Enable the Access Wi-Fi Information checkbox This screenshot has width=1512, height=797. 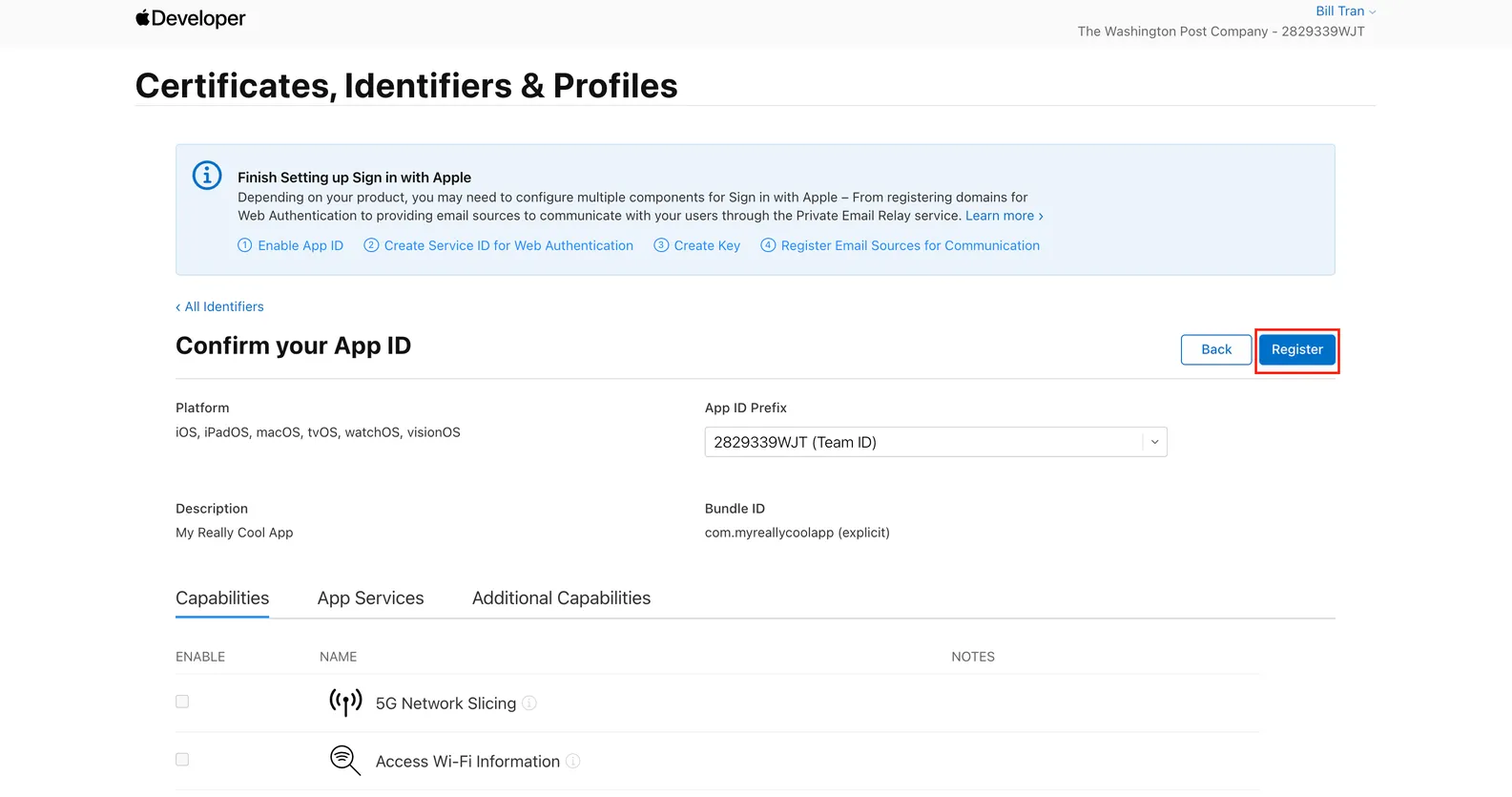(182, 760)
